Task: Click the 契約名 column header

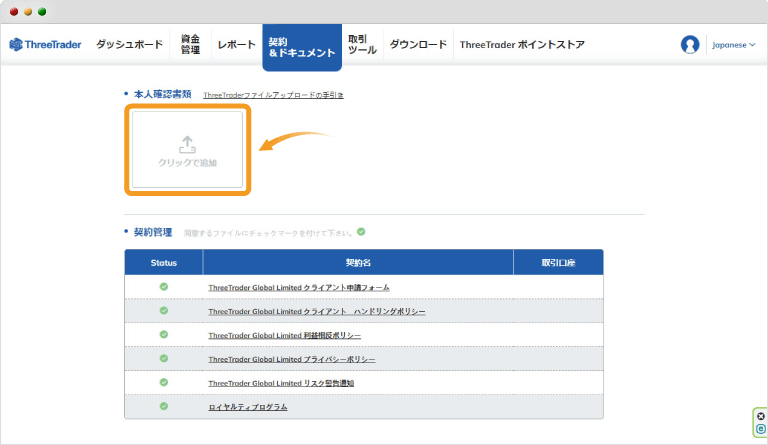Action: coord(358,262)
